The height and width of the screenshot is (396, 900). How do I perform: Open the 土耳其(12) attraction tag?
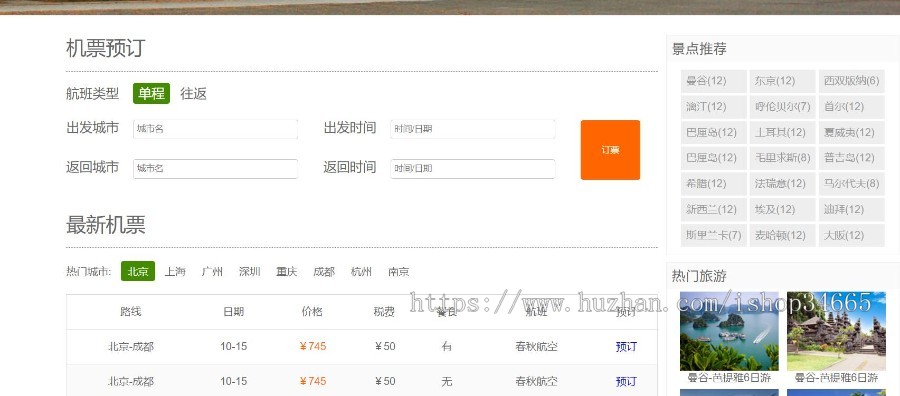tap(782, 133)
